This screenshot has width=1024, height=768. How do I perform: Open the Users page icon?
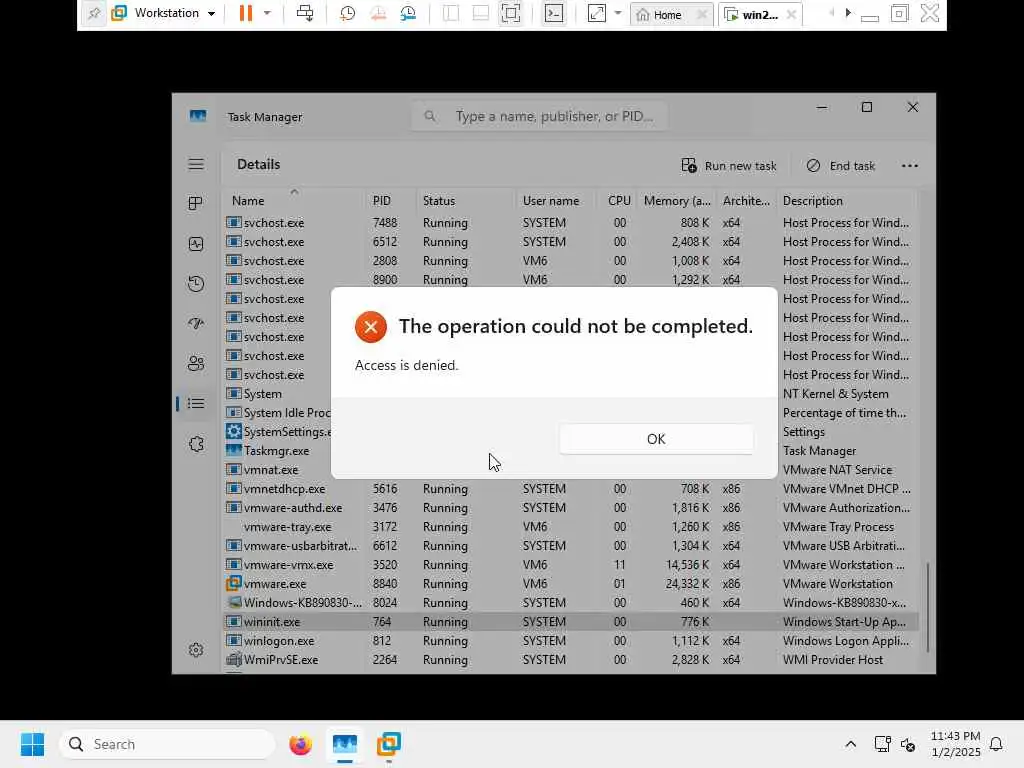(x=196, y=364)
